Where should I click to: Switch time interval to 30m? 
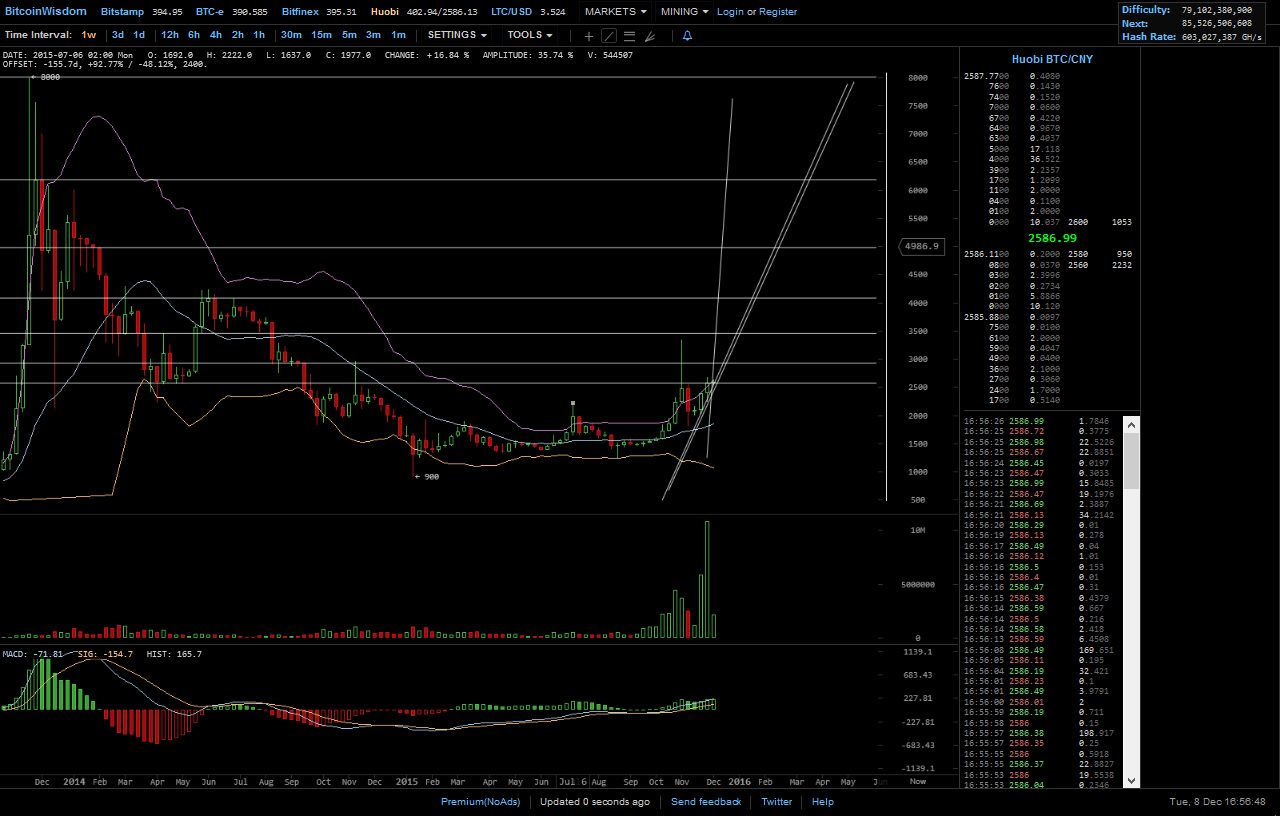point(291,35)
